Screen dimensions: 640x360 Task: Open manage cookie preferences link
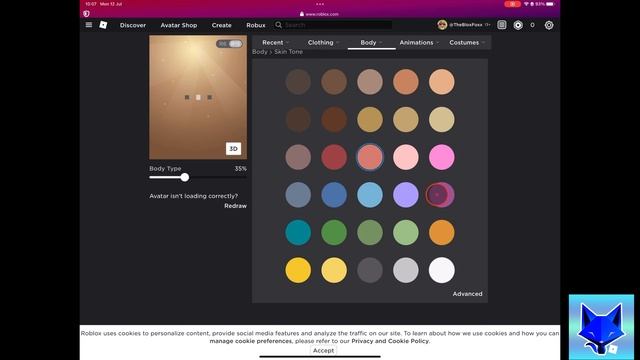(x=251, y=341)
